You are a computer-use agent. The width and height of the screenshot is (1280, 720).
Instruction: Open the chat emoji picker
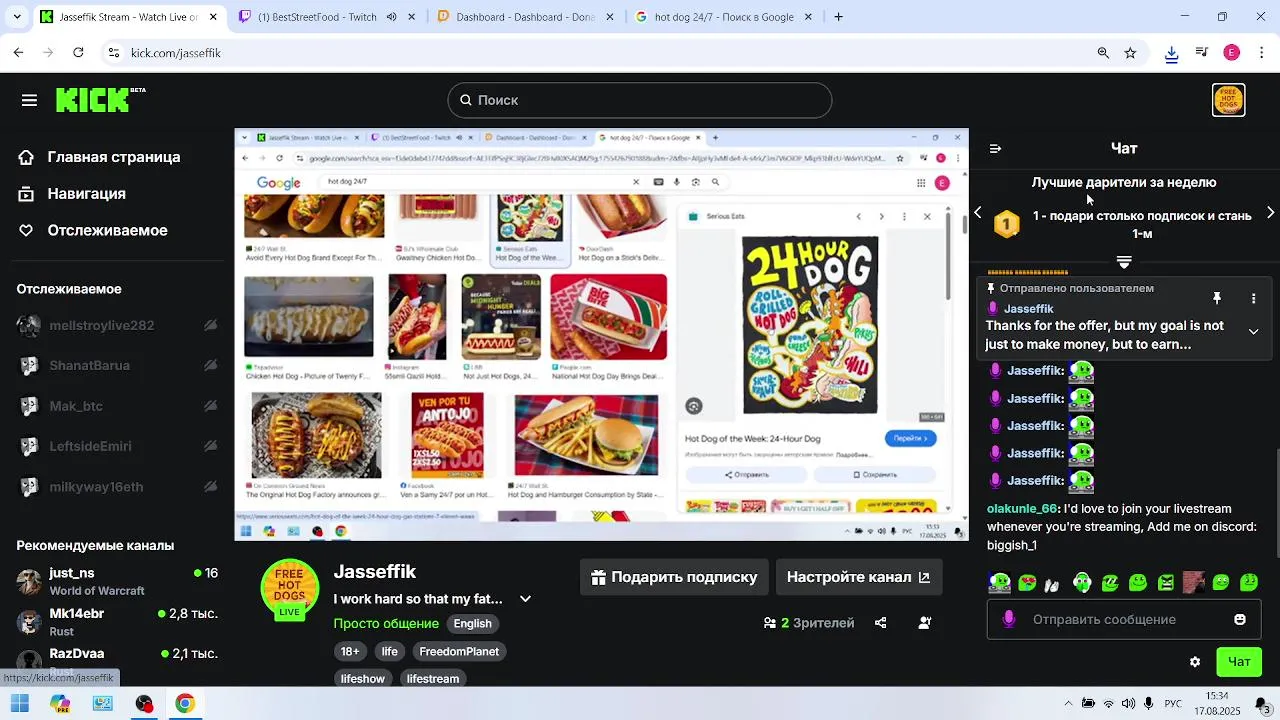[x=1240, y=620]
